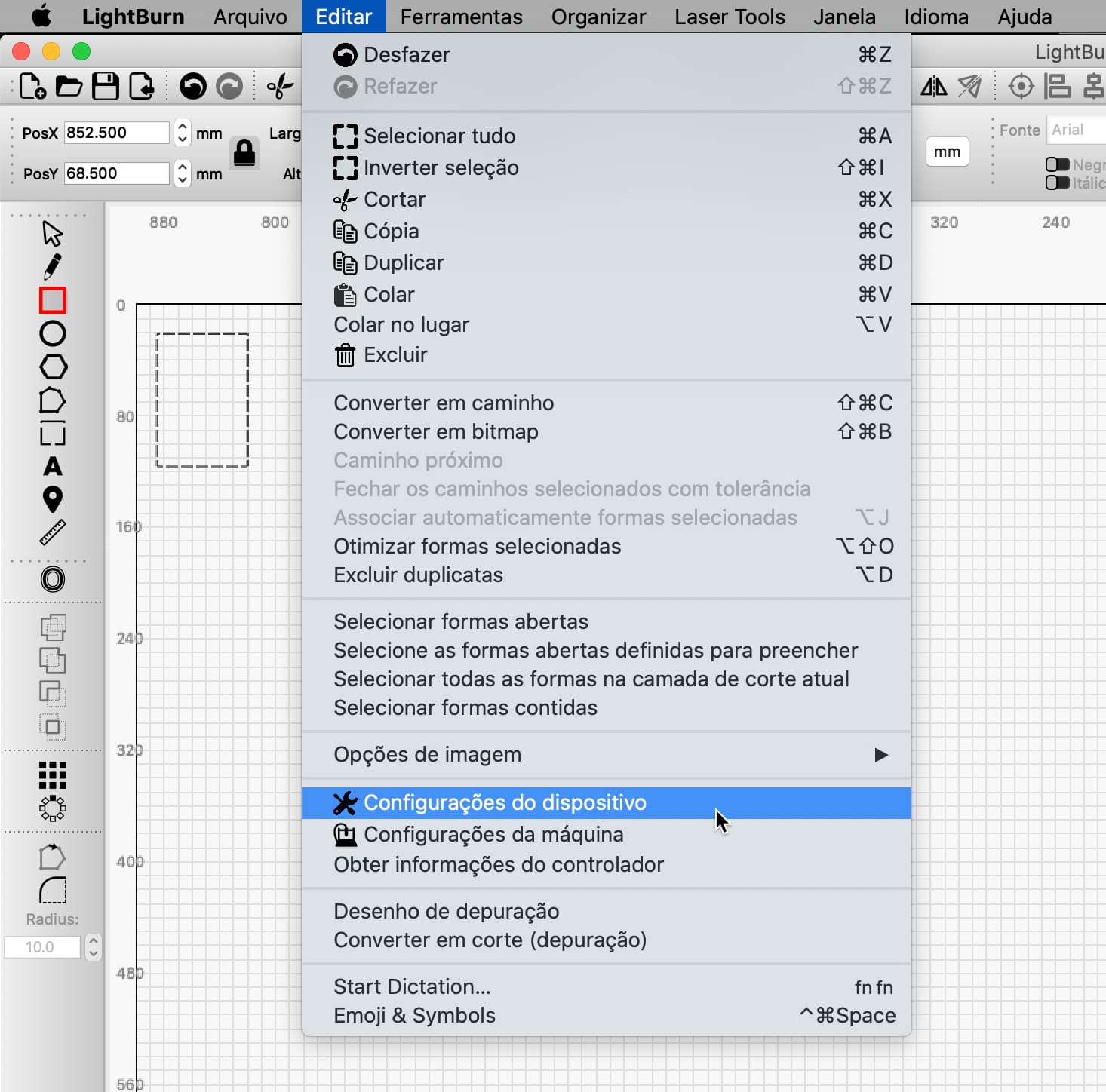Image resolution: width=1106 pixels, height=1092 pixels.
Task: Select the polygon hexagon tool
Action: (53, 367)
